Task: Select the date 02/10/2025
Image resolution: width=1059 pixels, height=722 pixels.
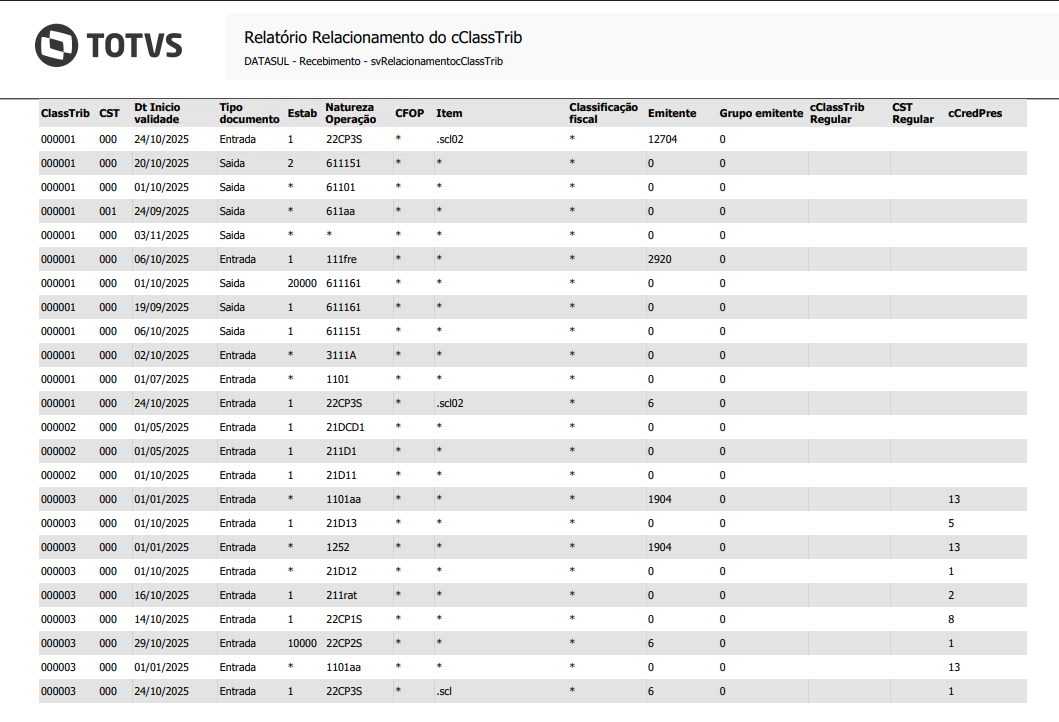Action: click(161, 355)
